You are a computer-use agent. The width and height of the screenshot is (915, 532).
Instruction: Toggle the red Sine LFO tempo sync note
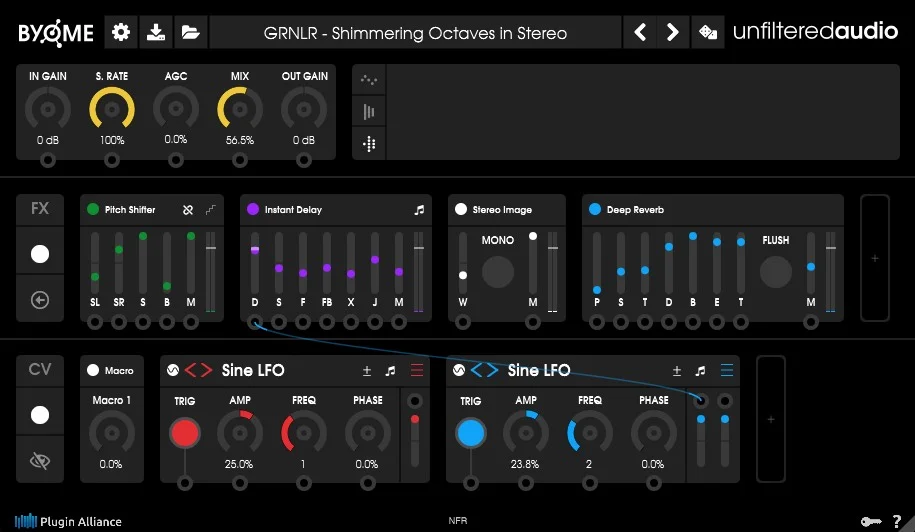click(390, 370)
